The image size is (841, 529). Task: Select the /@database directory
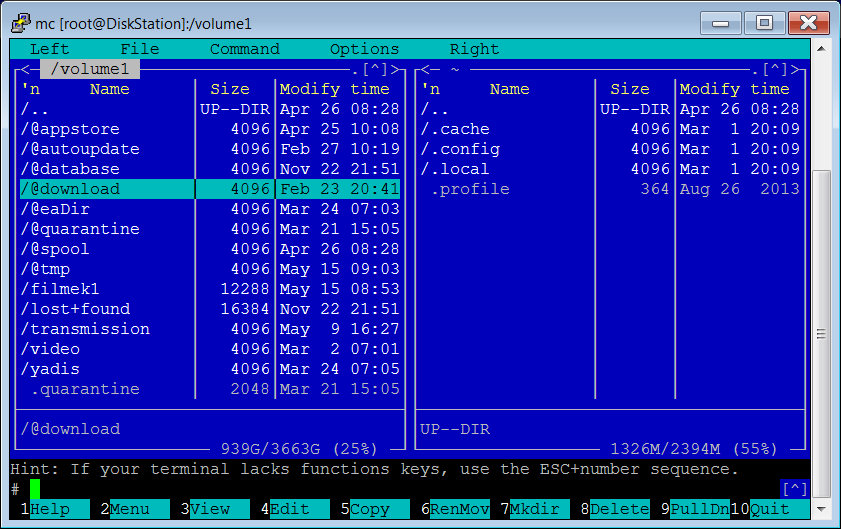coord(210,169)
